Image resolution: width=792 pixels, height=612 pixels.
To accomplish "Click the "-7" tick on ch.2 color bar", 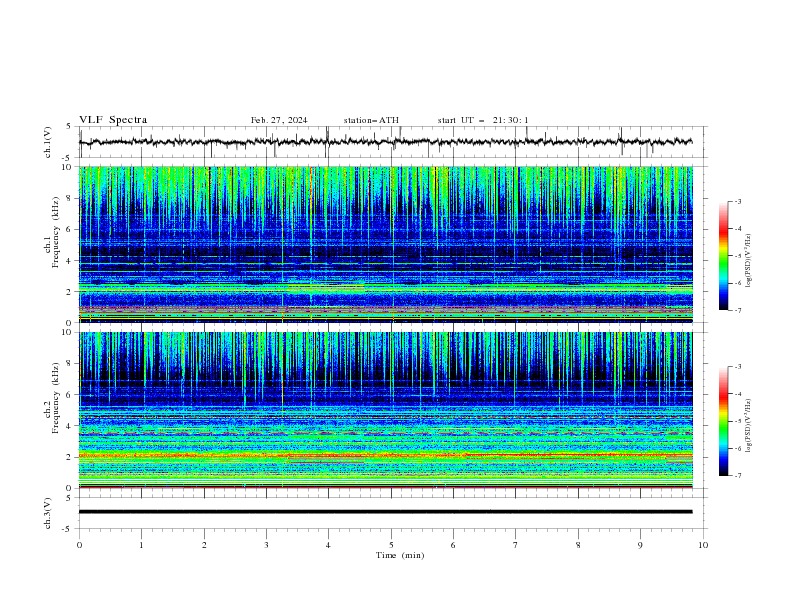I will pyautogui.click(x=738, y=476).
